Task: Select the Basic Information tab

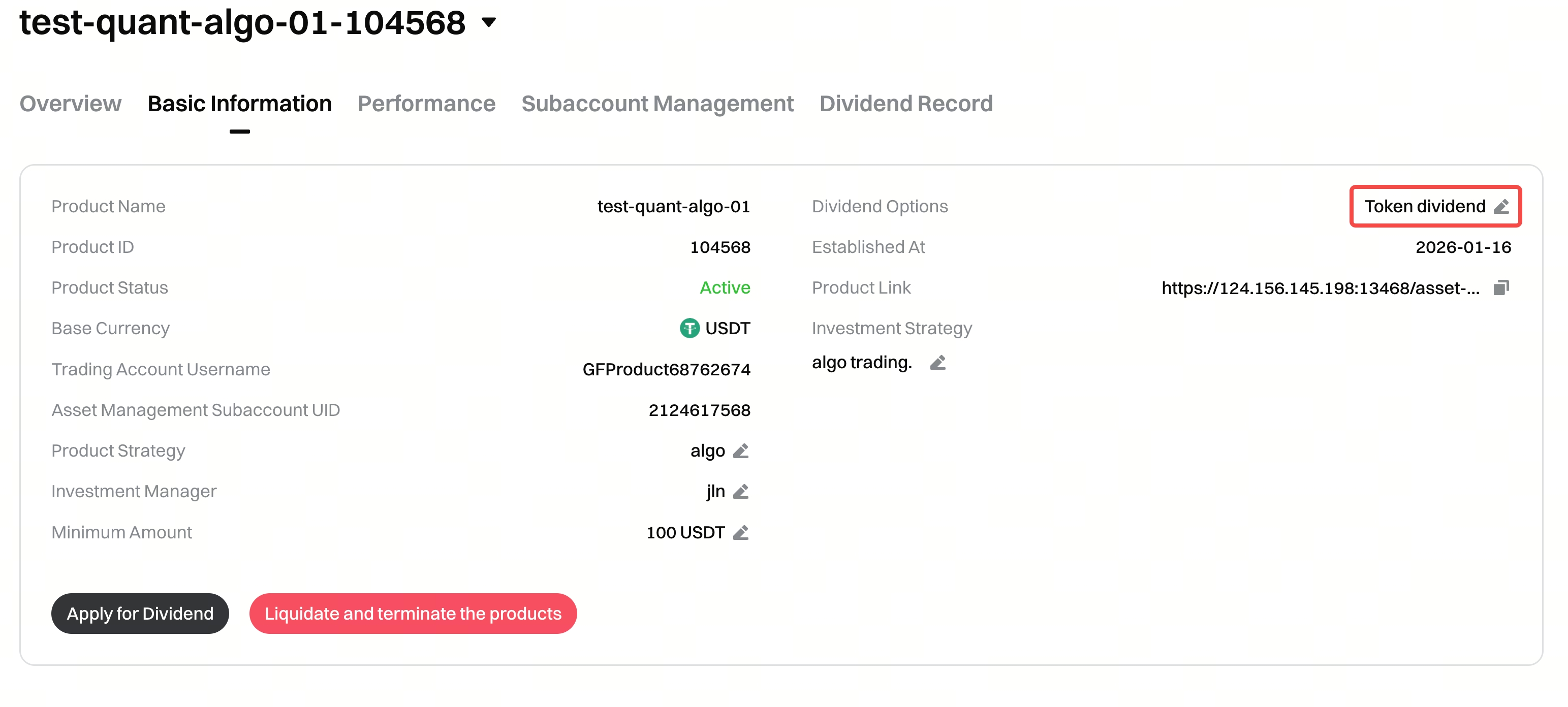Action: pos(239,104)
